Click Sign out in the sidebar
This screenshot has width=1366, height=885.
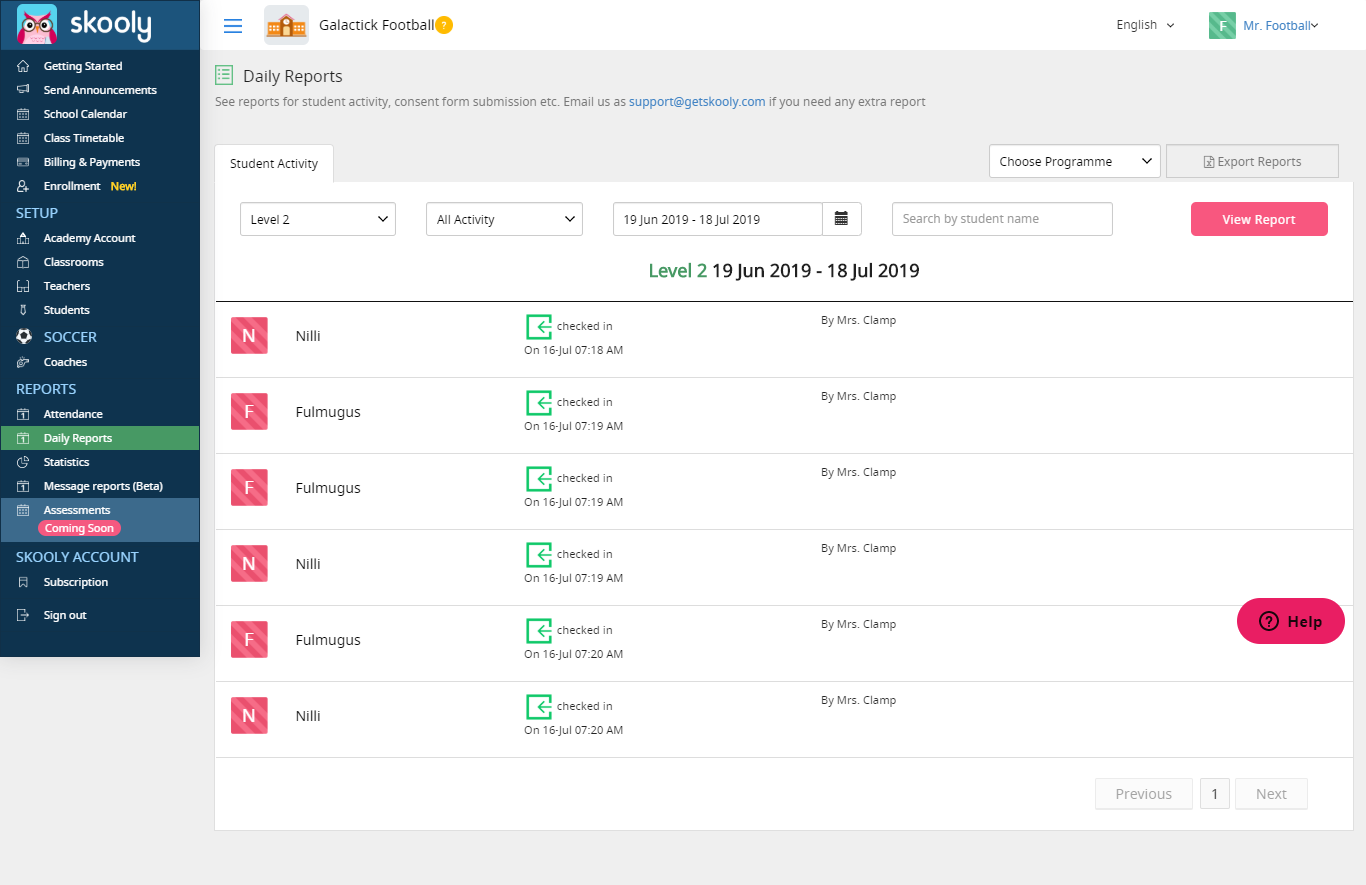tap(65, 615)
